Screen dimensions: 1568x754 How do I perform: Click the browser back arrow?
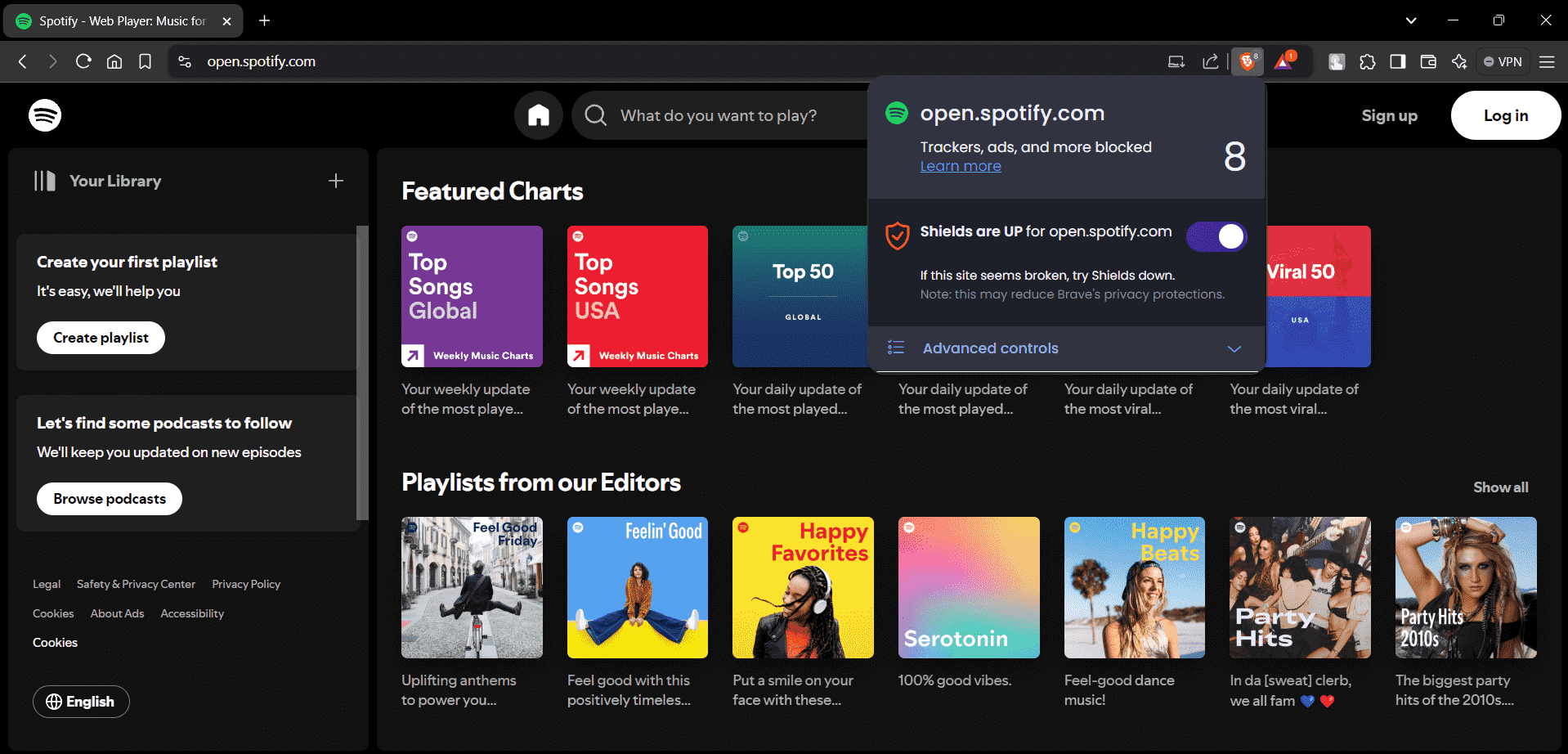tap(23, 61)
